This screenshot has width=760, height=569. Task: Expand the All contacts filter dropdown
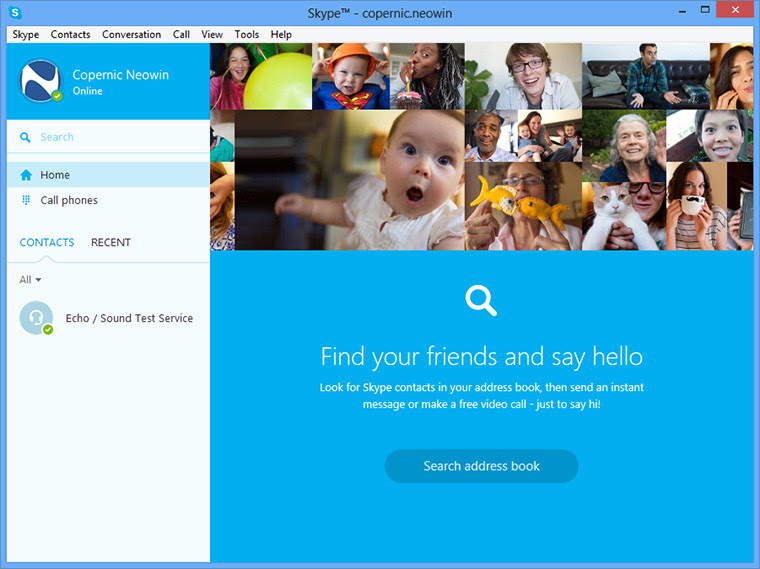click(30, 280)
